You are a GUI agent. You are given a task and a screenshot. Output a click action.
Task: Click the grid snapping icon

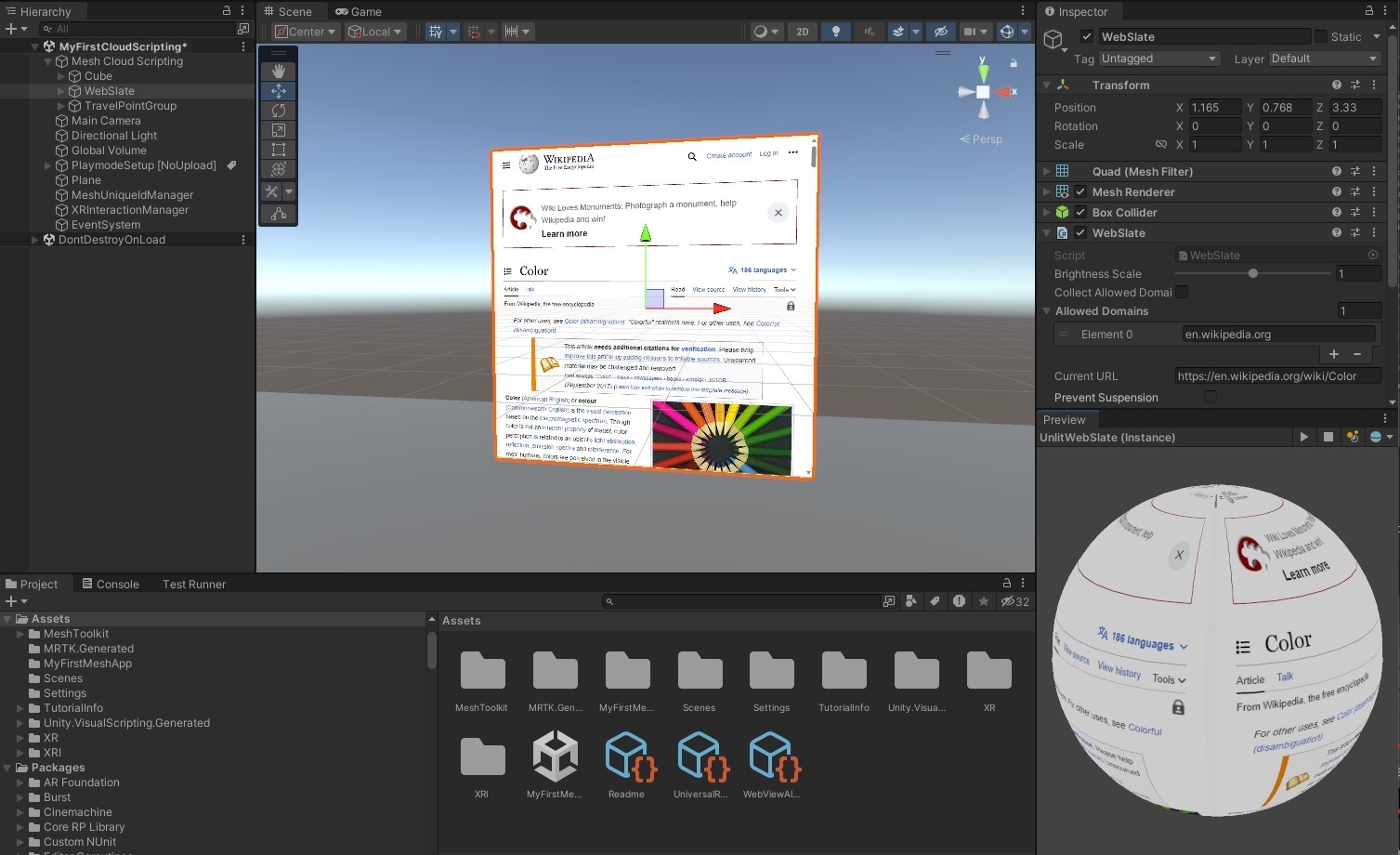[x=475, y=32]
